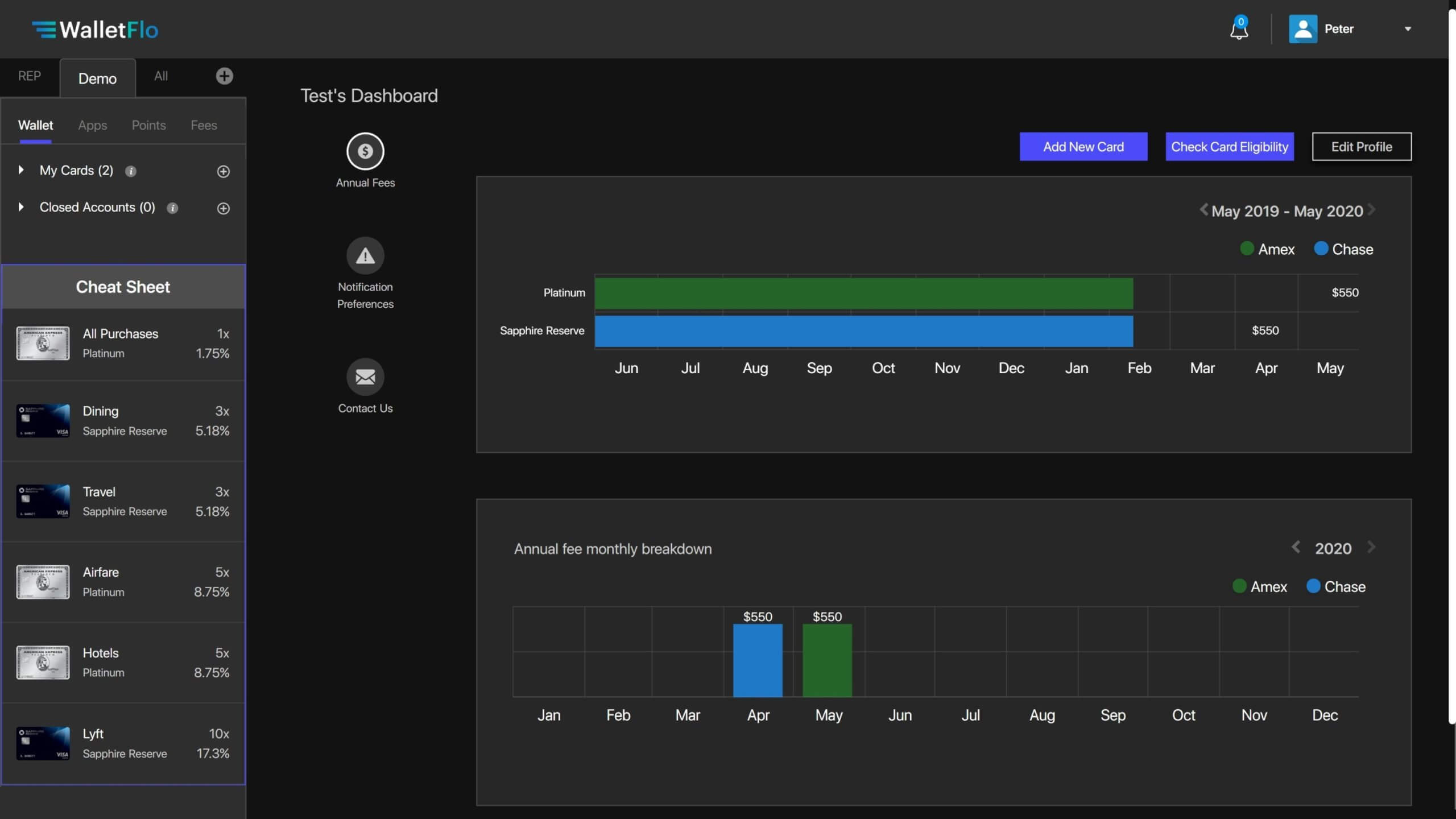Click the Check Card Eligibility button

click(x=1229, y=147)
